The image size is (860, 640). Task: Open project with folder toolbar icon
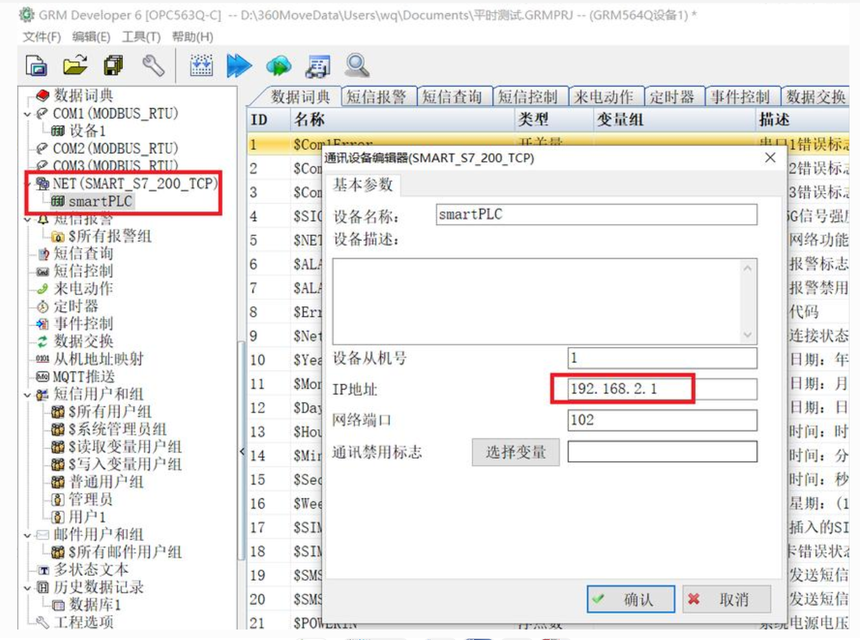click(x=75, y=65)
